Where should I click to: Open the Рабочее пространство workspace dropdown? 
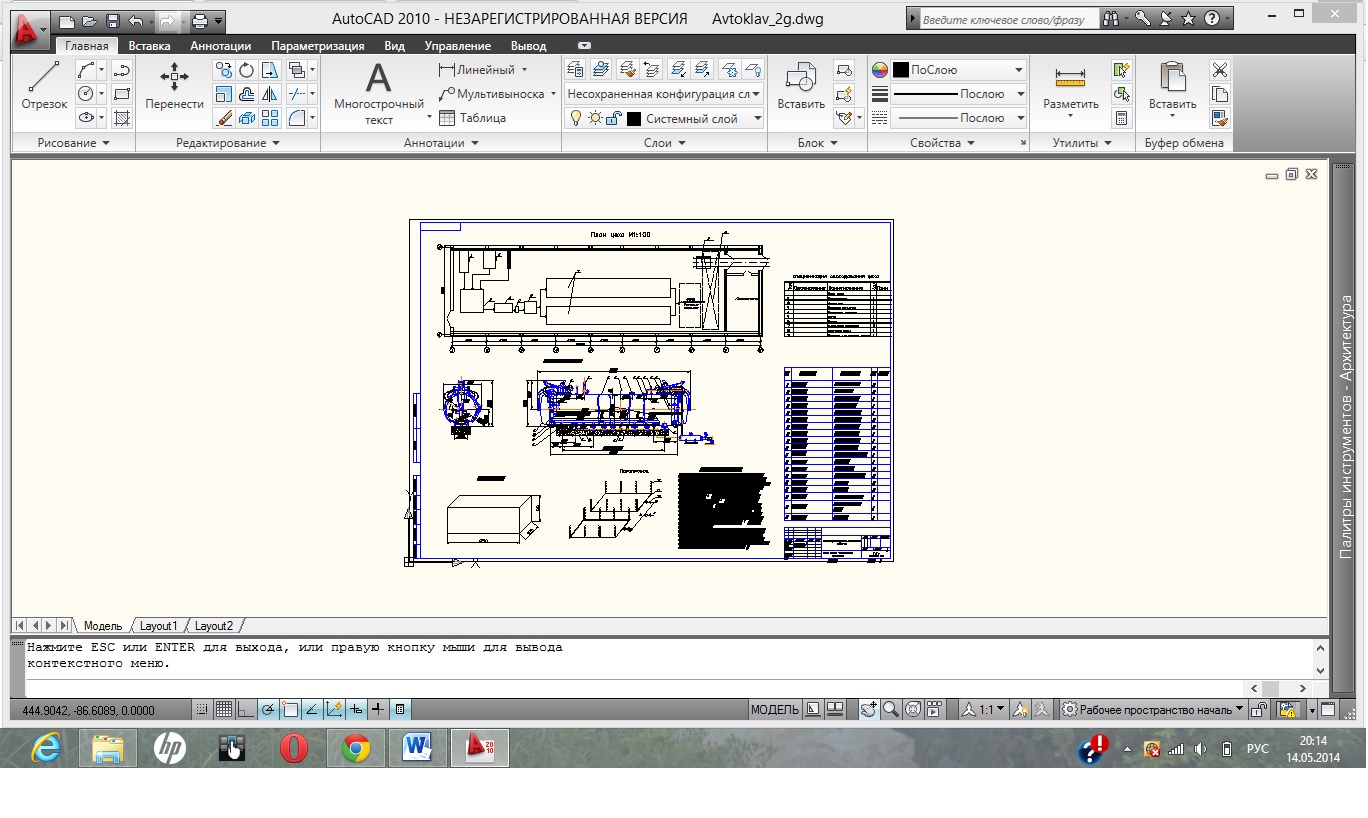1154,710
